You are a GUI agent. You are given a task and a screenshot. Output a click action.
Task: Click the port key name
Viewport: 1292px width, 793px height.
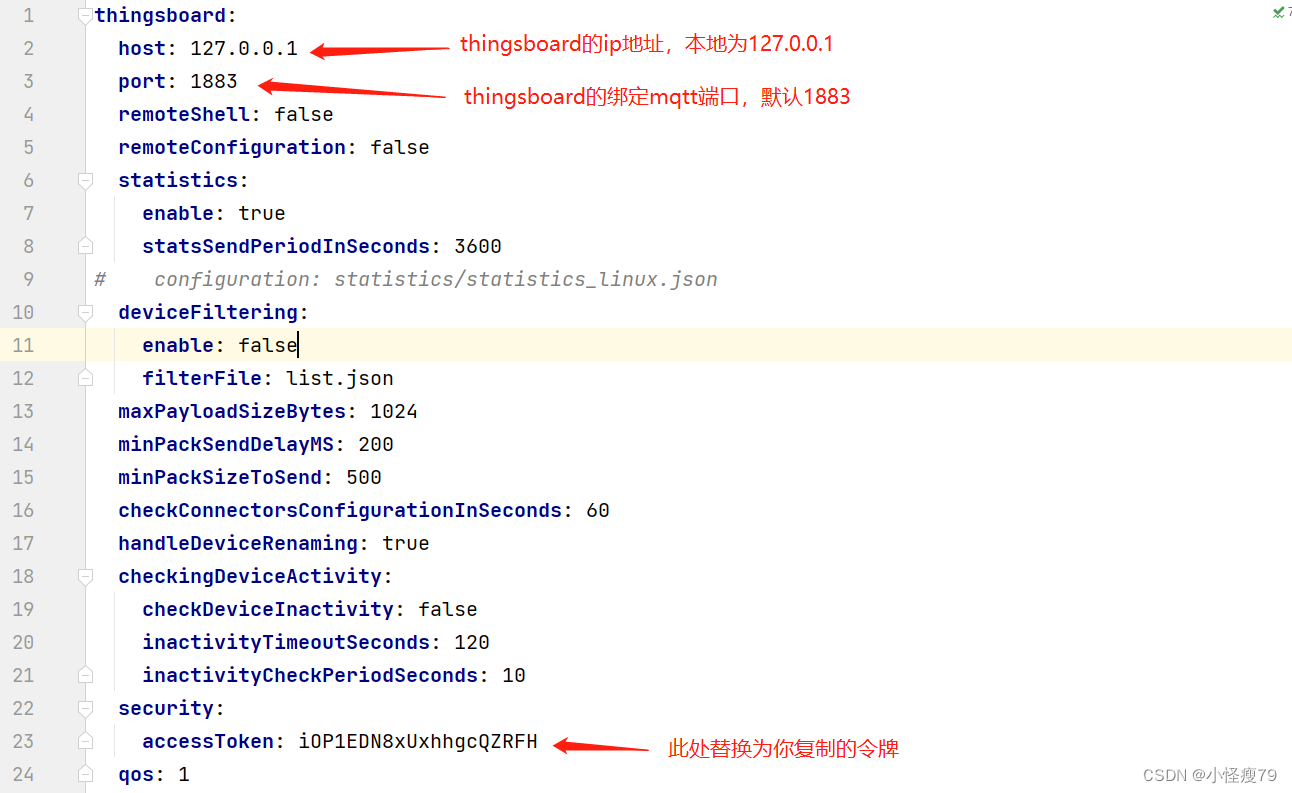[x=142, y=82]
